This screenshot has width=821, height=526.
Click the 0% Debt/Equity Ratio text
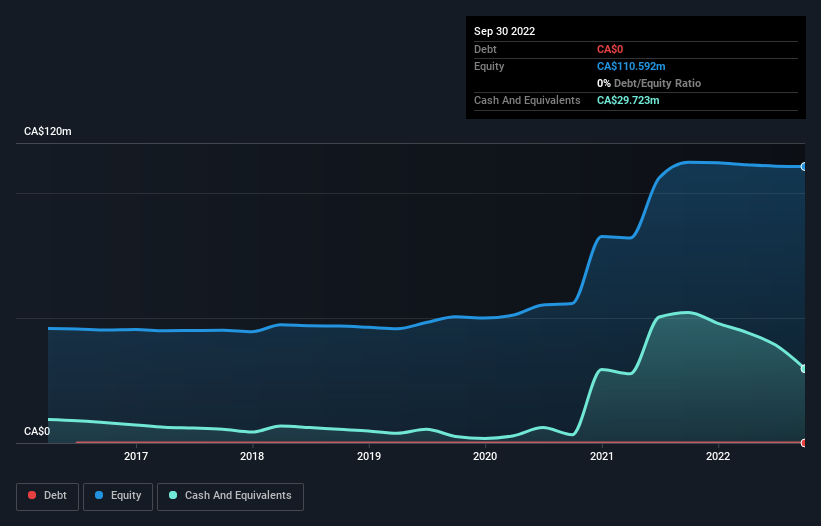(649, 83)
